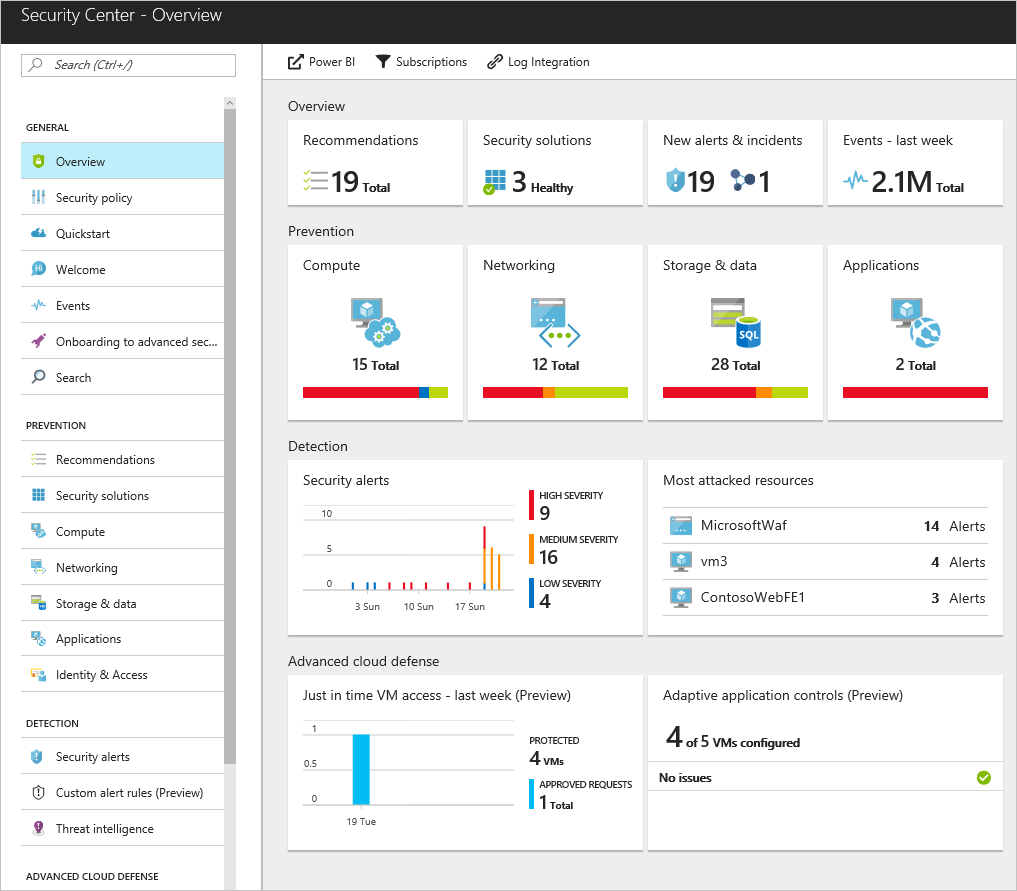Open the Overview menu item
1017x891 pixels.
123,161
